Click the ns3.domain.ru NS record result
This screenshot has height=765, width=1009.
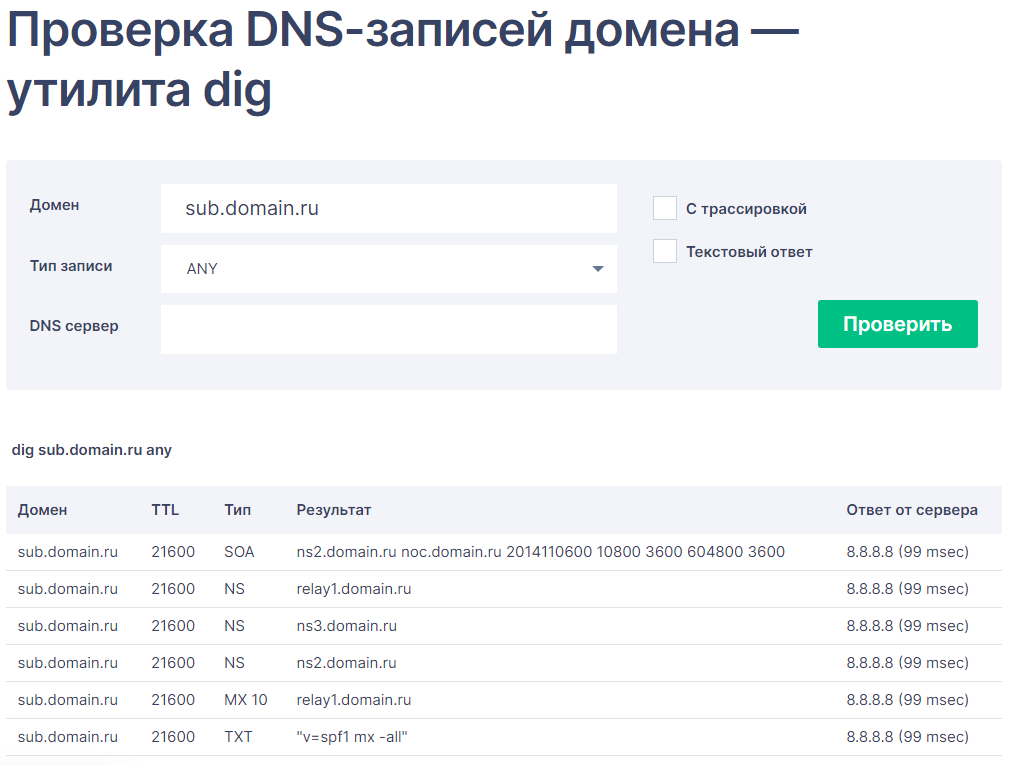[347, 626]
